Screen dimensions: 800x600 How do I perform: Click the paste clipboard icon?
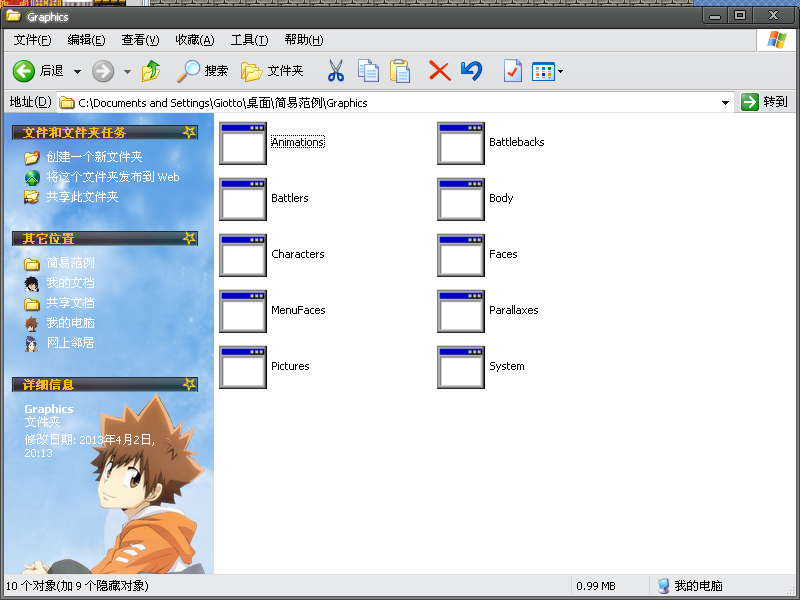pos(399,71)
